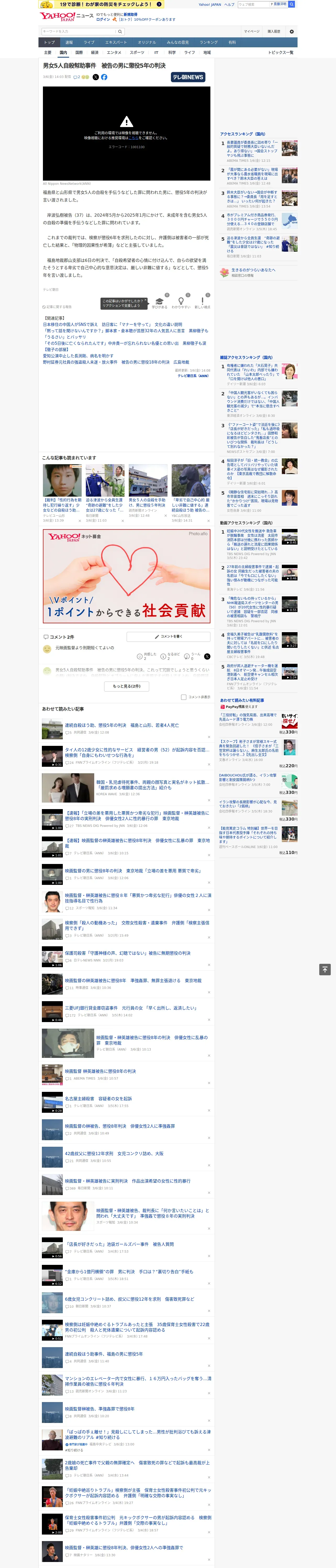Share article on X icon below headline
336x1568 pixels.
96,77
